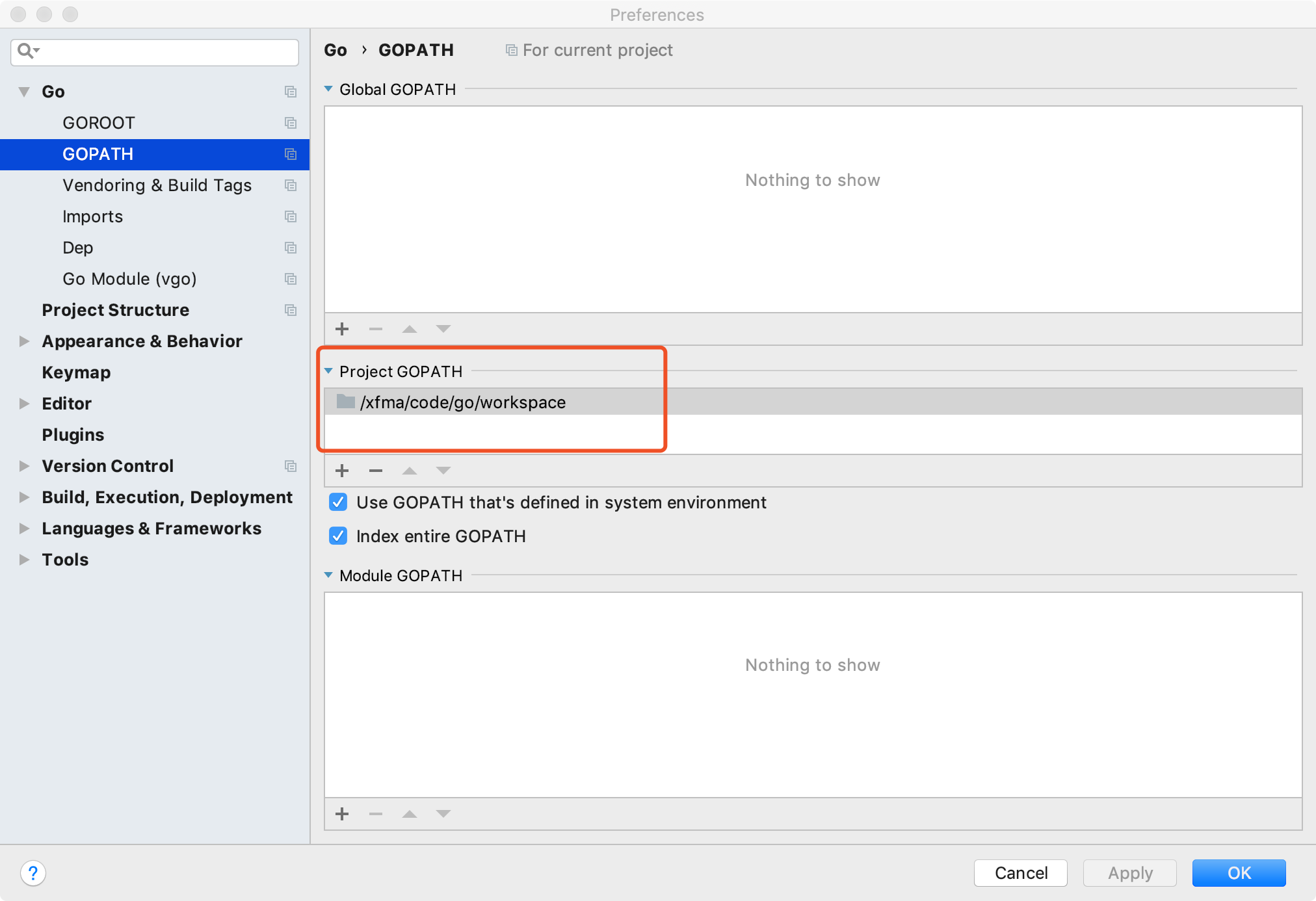Select the /xfma/code/go/workspace path row
The height and width of the screenshot is (901, 1316).
point(463,402)
